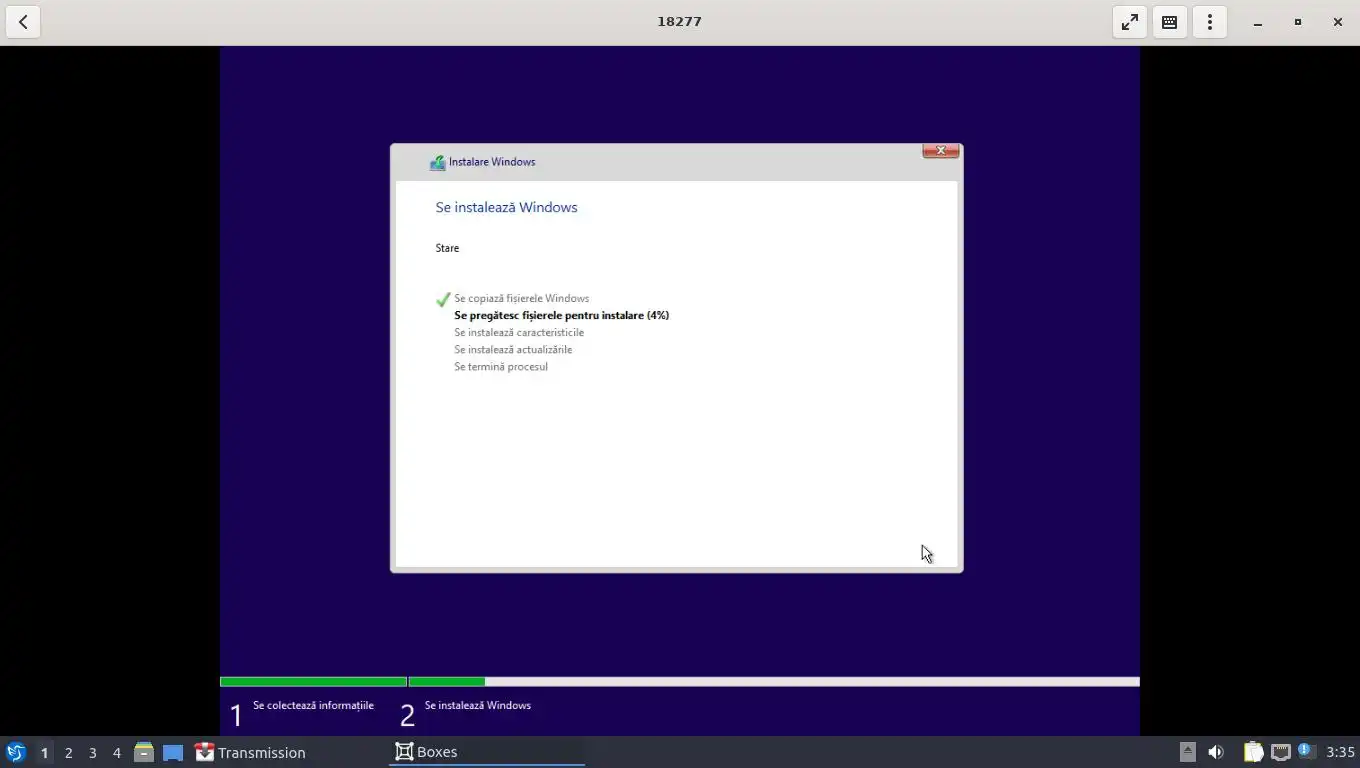The image size is (1360, 768).
Task: Click the 'Stare' label
Action: (447, 248)
